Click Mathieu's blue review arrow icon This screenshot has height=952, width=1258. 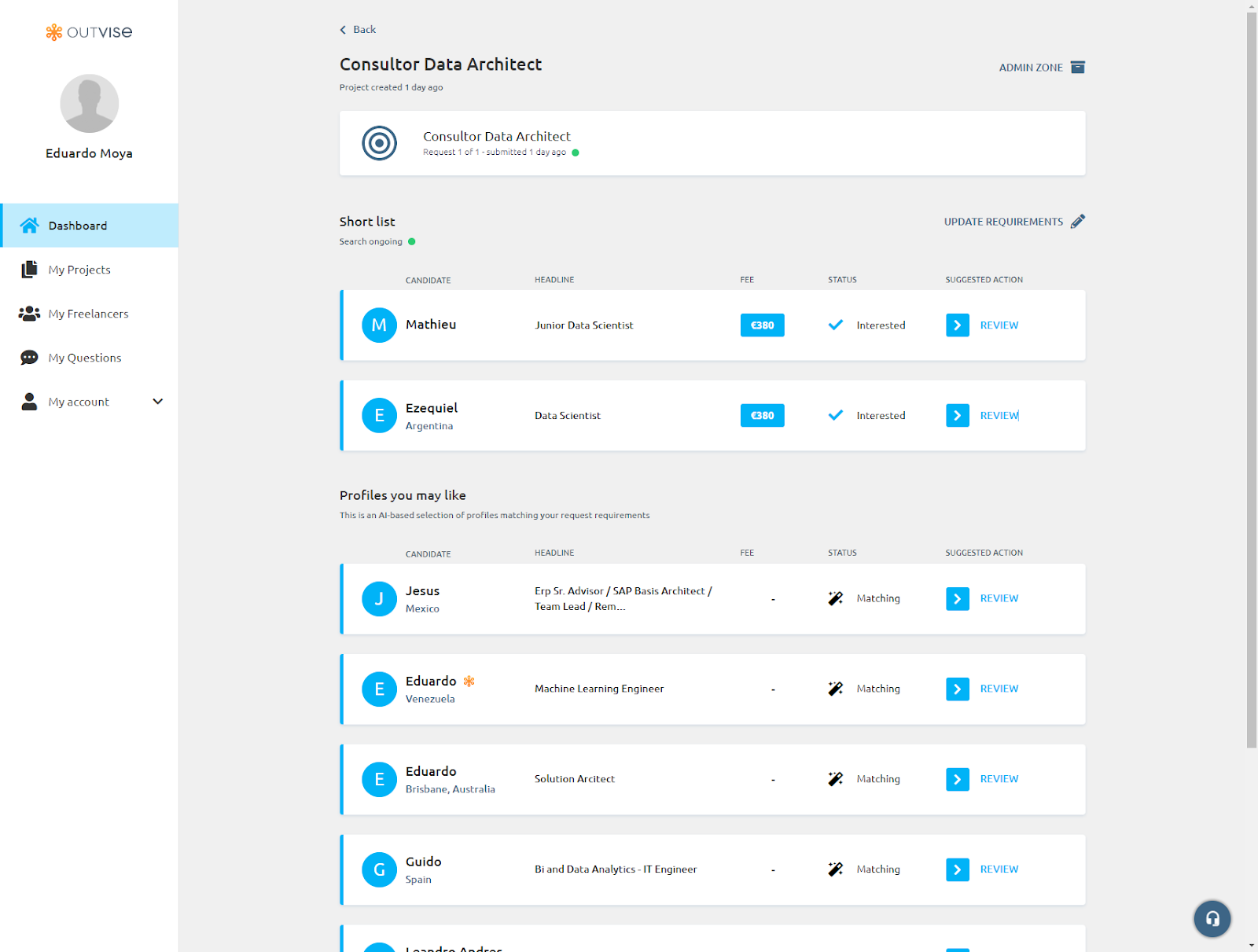(957, 325)
